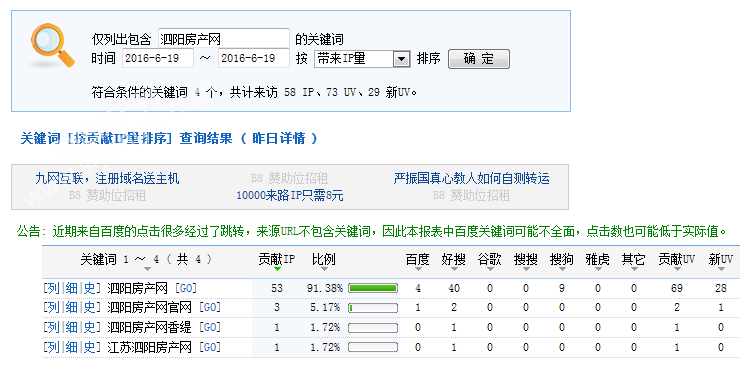Click the 5.17% ratio value
The height and width of the screenshot is (365, 755).
tap(325, 307)
